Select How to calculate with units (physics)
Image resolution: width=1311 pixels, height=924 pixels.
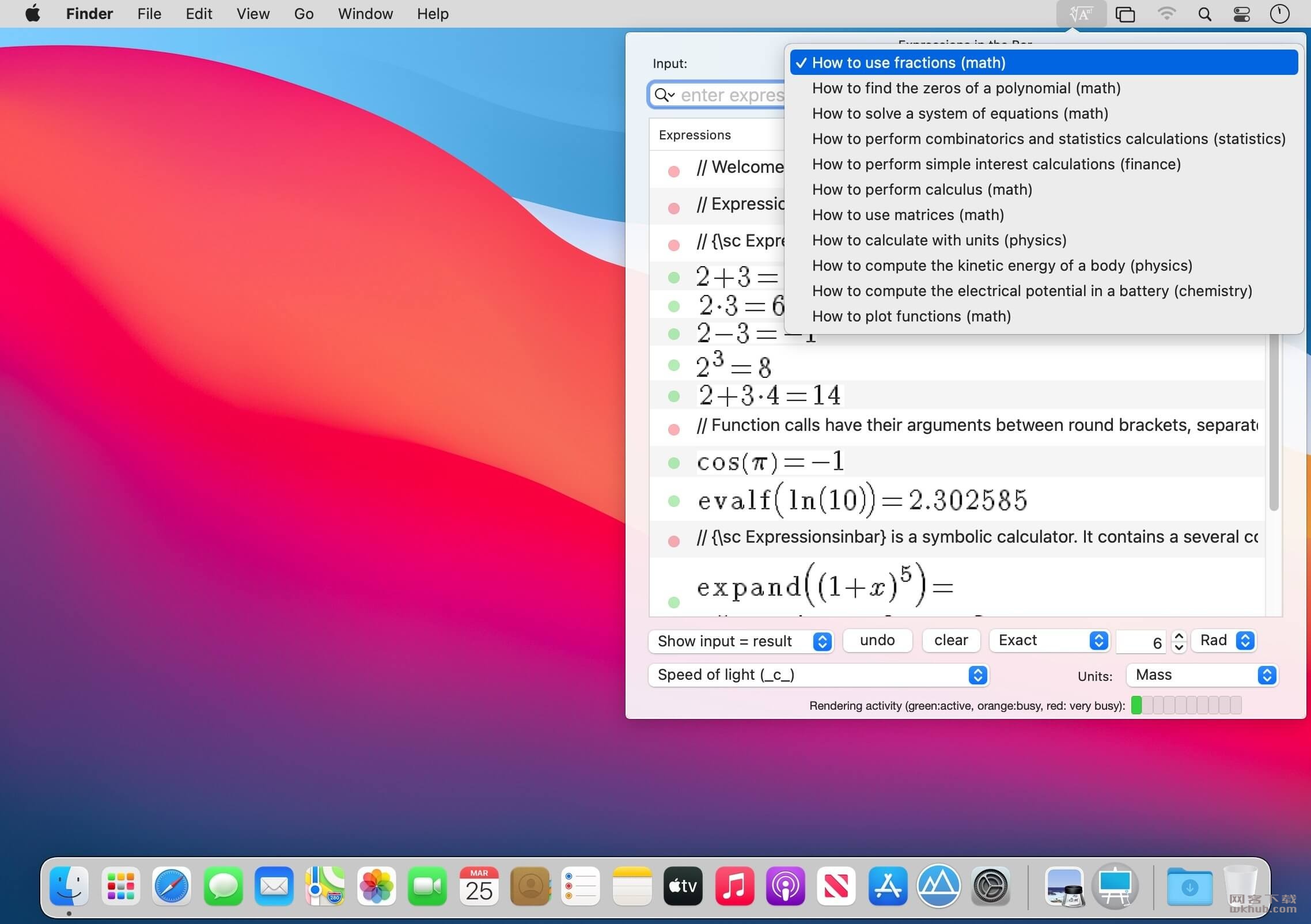click(x=1044, y=240)
